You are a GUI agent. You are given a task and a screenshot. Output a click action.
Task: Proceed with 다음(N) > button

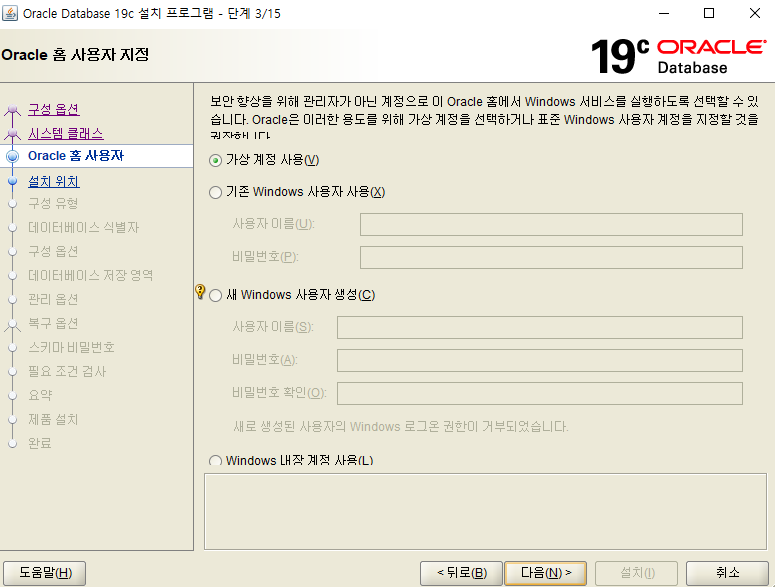coord(546,573)
